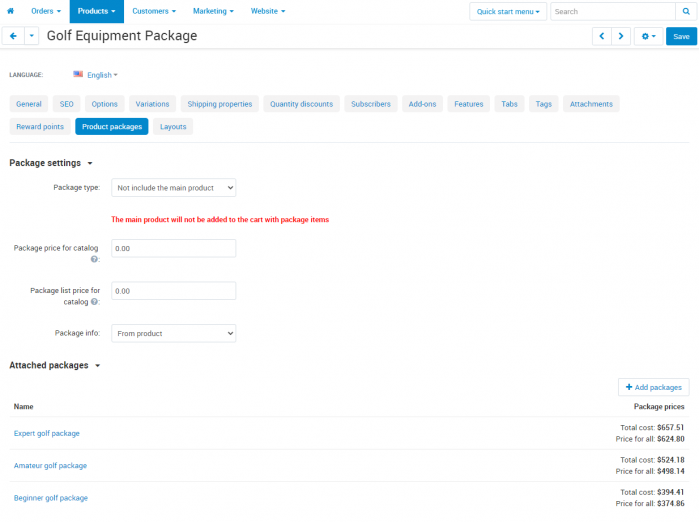The image size is (700, 522).
Task: Open the Shipping properties tab
Action: coord(220,104)
